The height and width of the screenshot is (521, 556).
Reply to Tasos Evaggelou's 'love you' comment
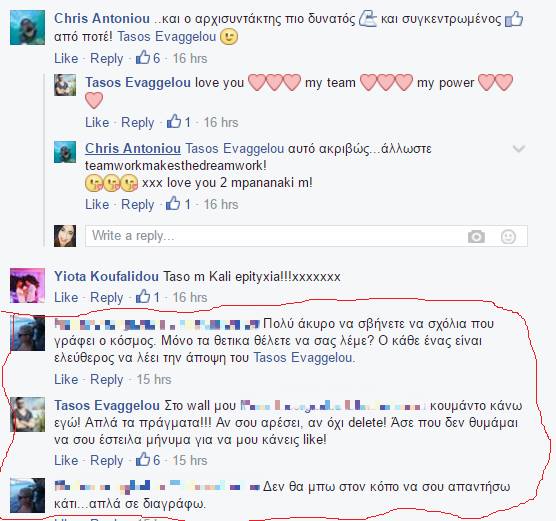pyautogui.click(x=138, y=123)
